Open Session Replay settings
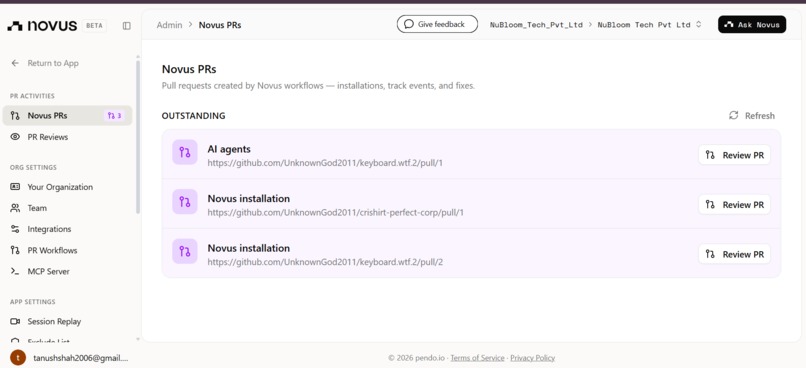This screenshot has height=368, width=806. (x=67, y=321)
